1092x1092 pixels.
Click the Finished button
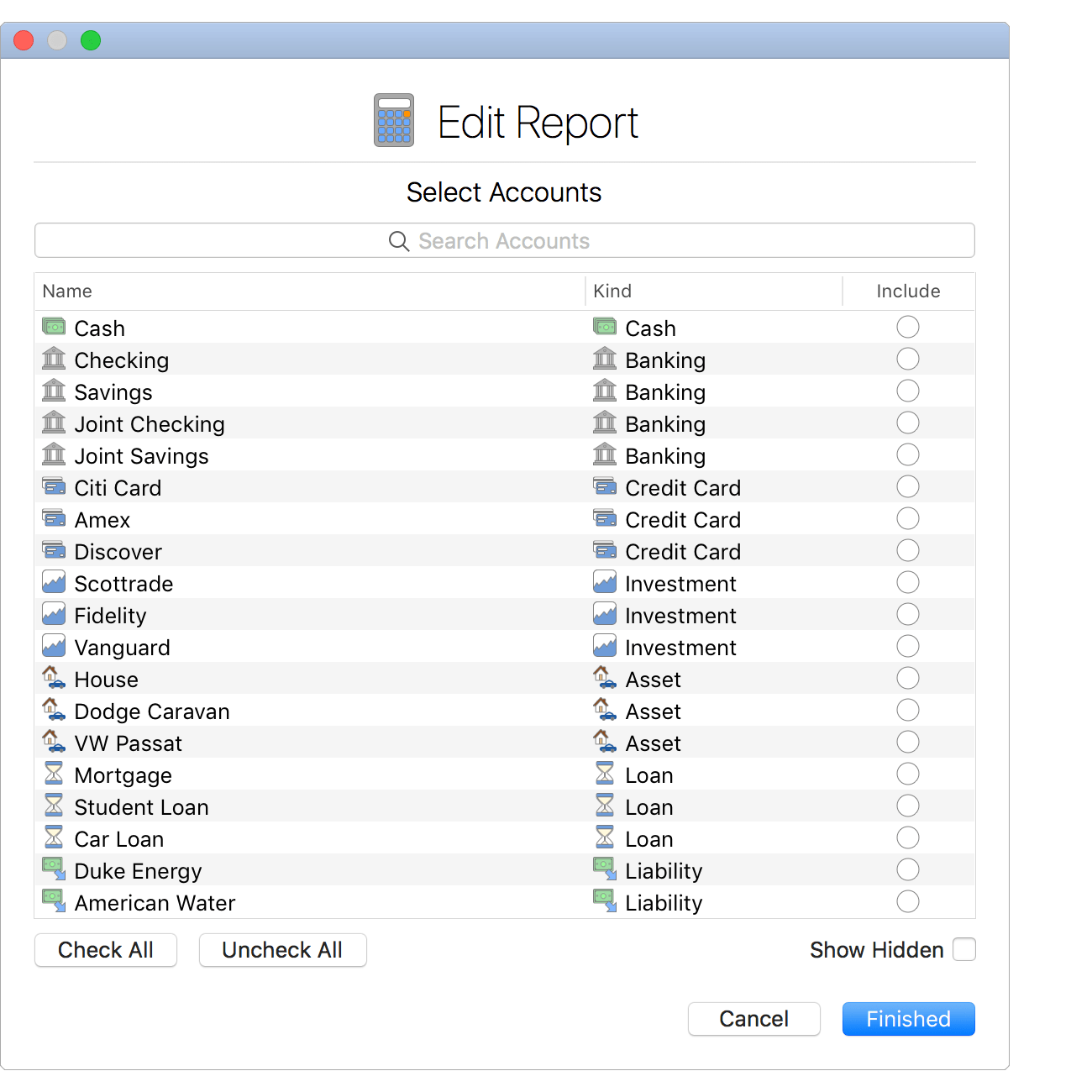908,1019
